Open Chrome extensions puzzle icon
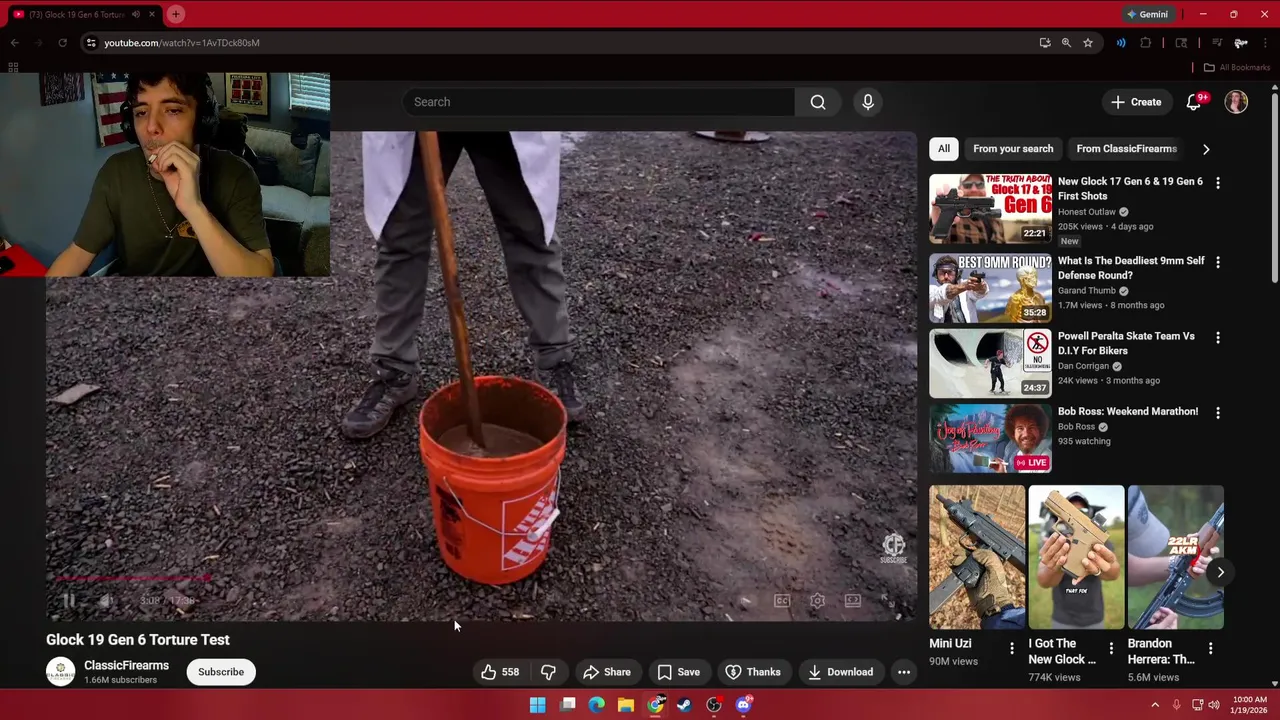Screen dimensions: 1280x720 point(1146,43)
